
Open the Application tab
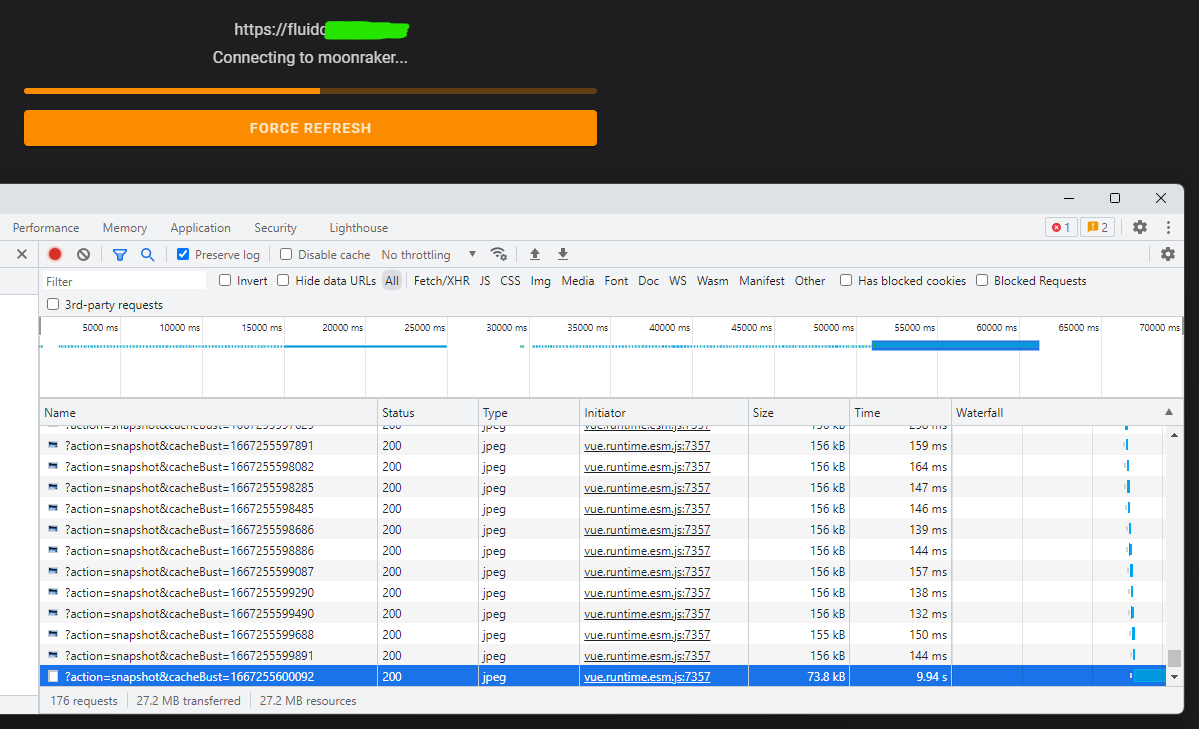click(x=200, y=228)
